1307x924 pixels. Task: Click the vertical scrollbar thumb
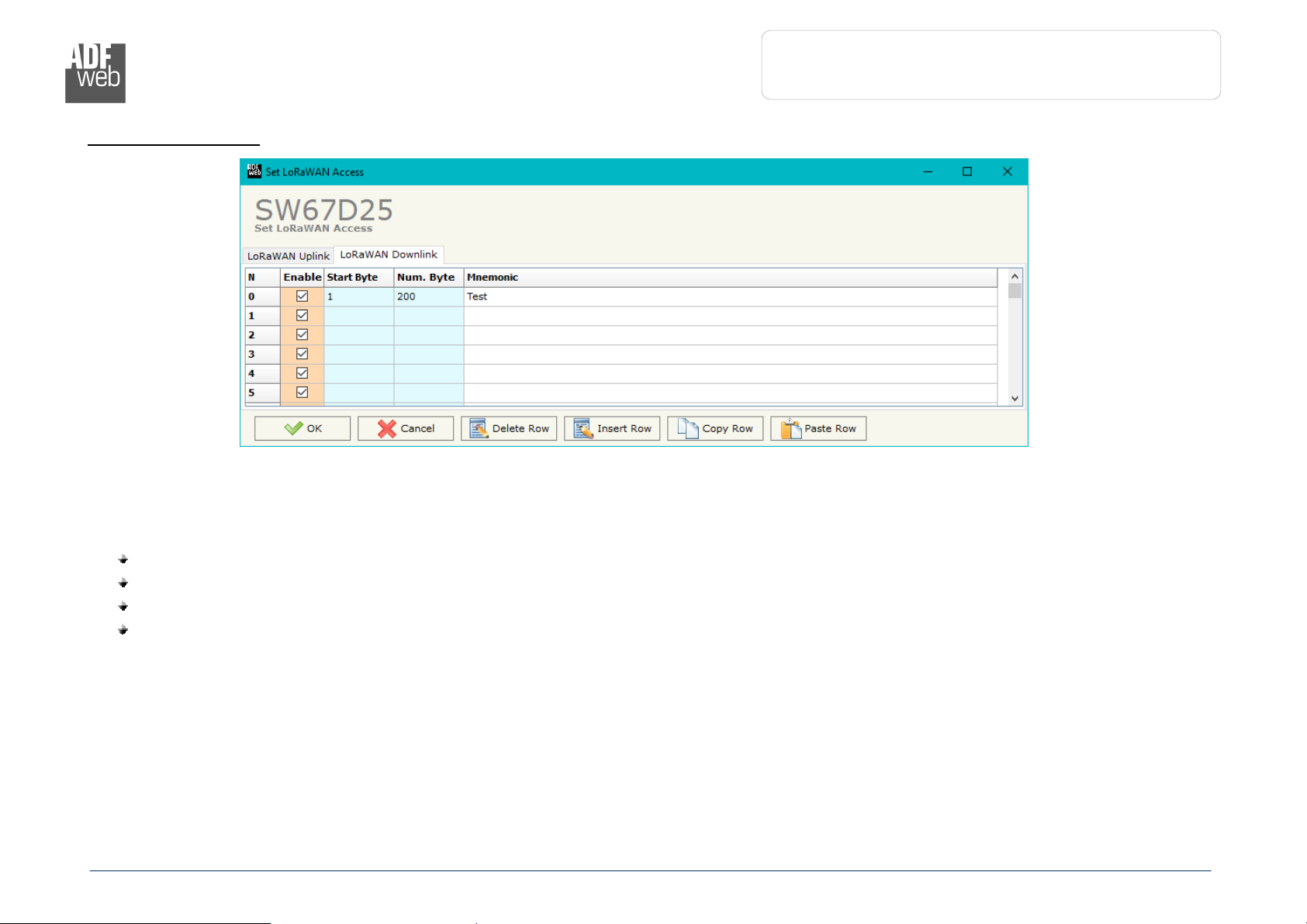(1015, 291)
